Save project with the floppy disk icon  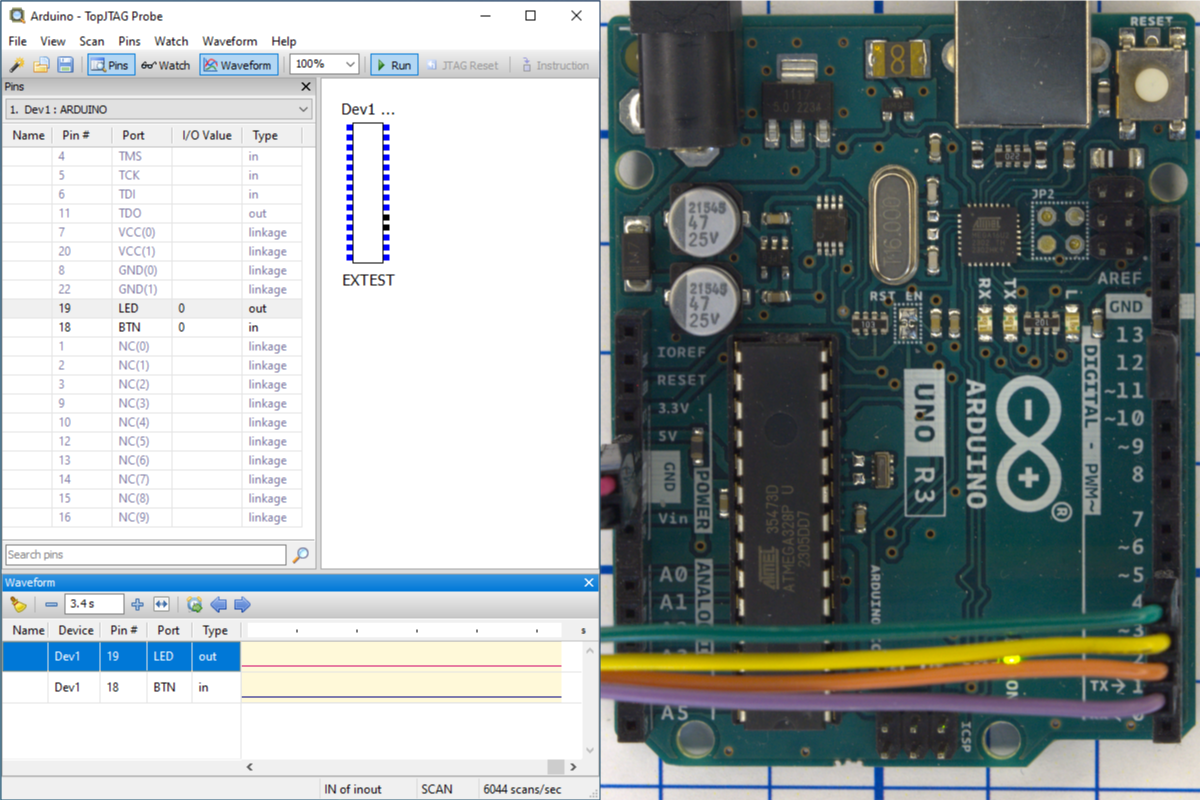[65, 65]
